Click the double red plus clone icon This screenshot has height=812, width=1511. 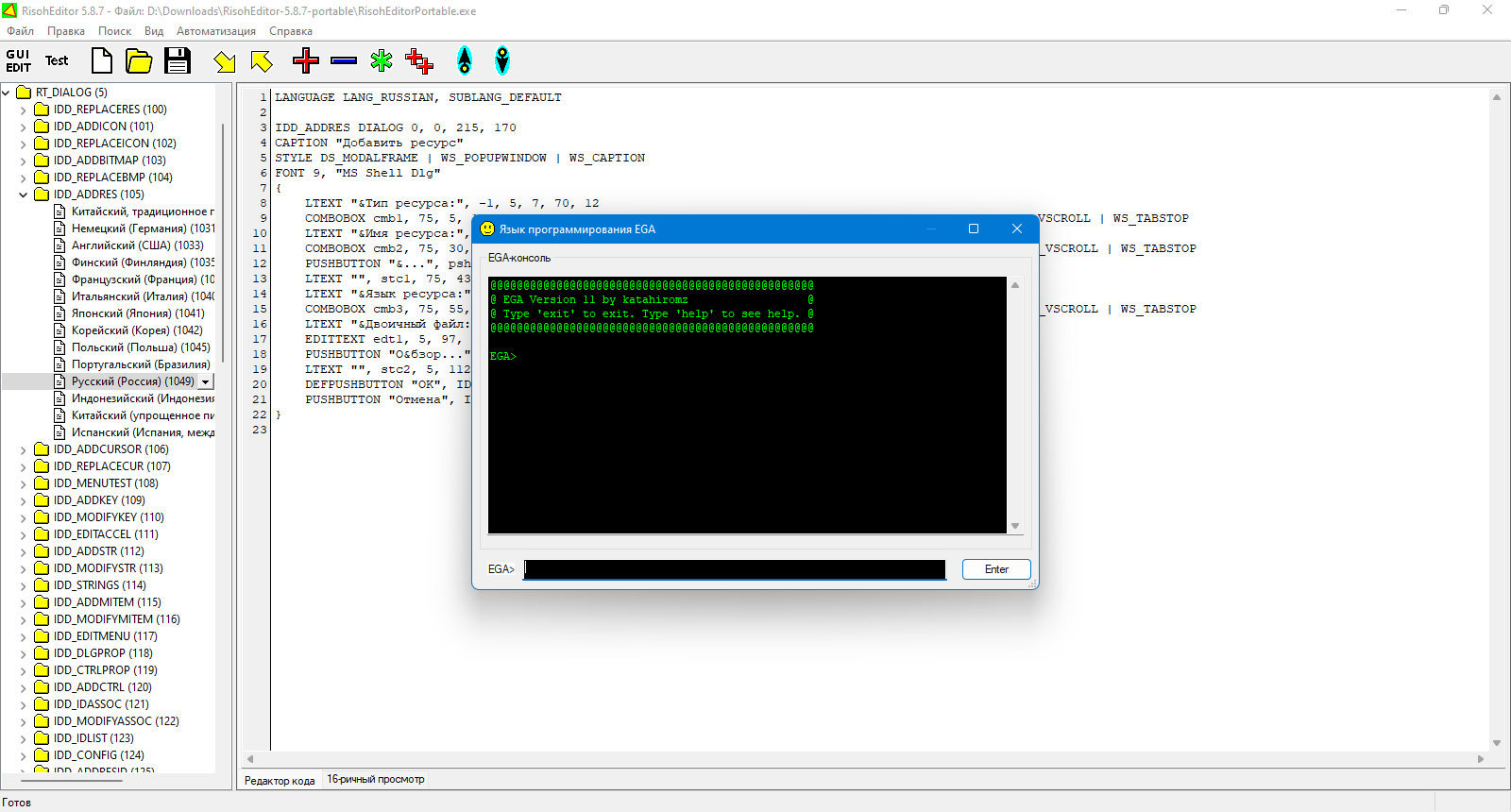coord(419,62)
